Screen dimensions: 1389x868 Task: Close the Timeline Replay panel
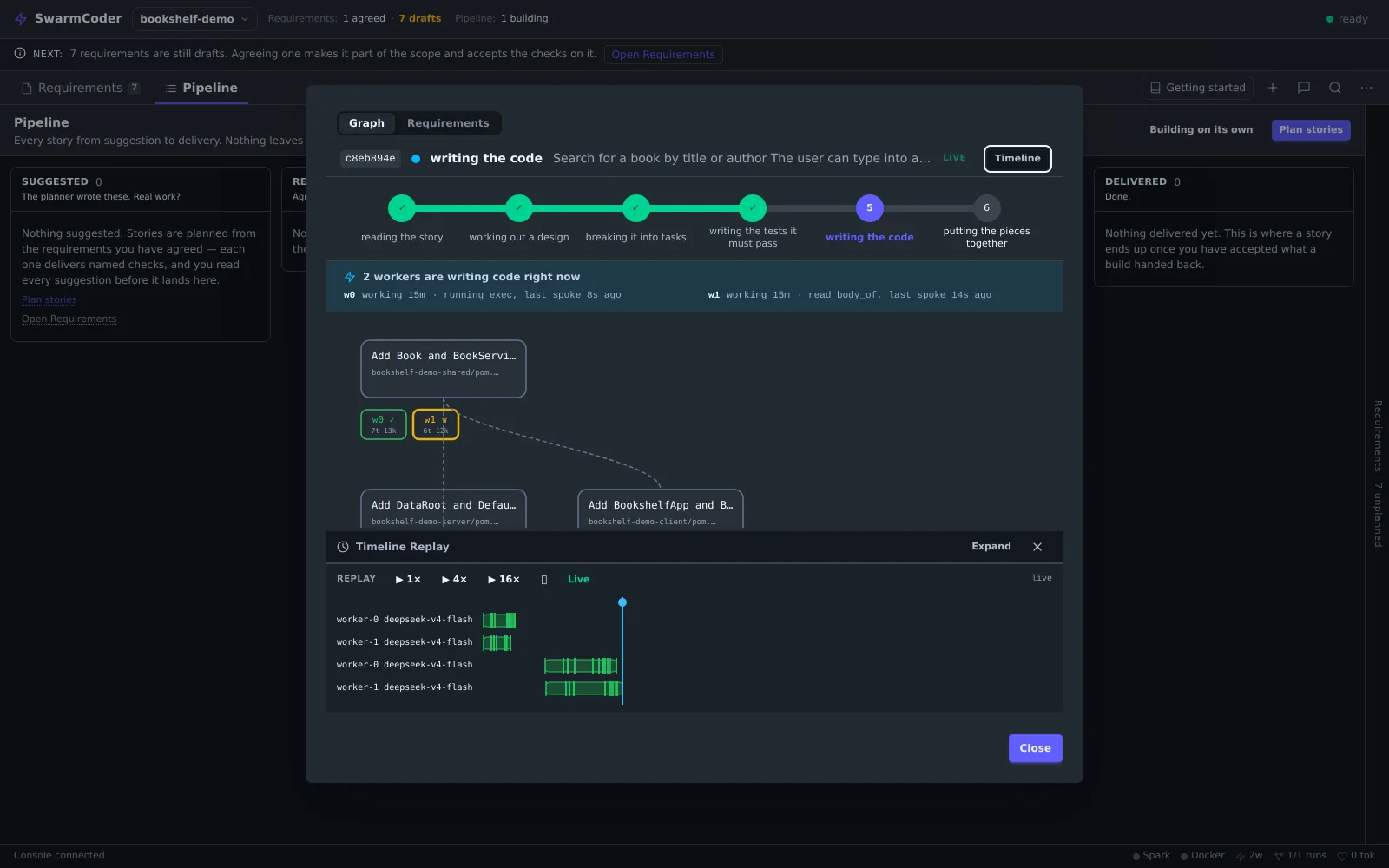tap(1037, 547)
